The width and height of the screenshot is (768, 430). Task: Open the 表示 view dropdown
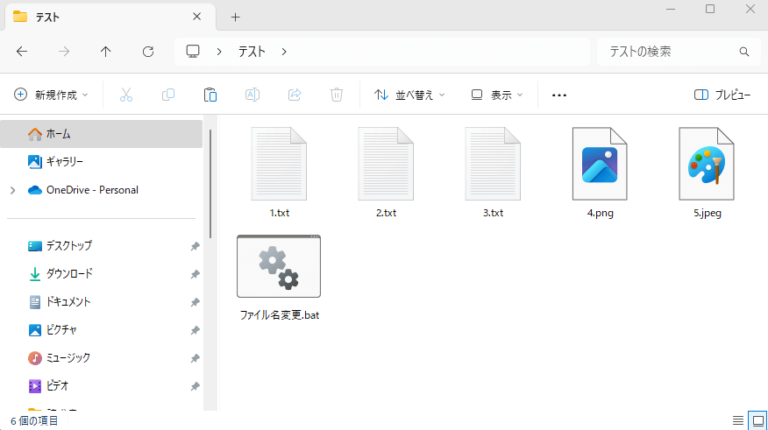[x=497, y=95]
